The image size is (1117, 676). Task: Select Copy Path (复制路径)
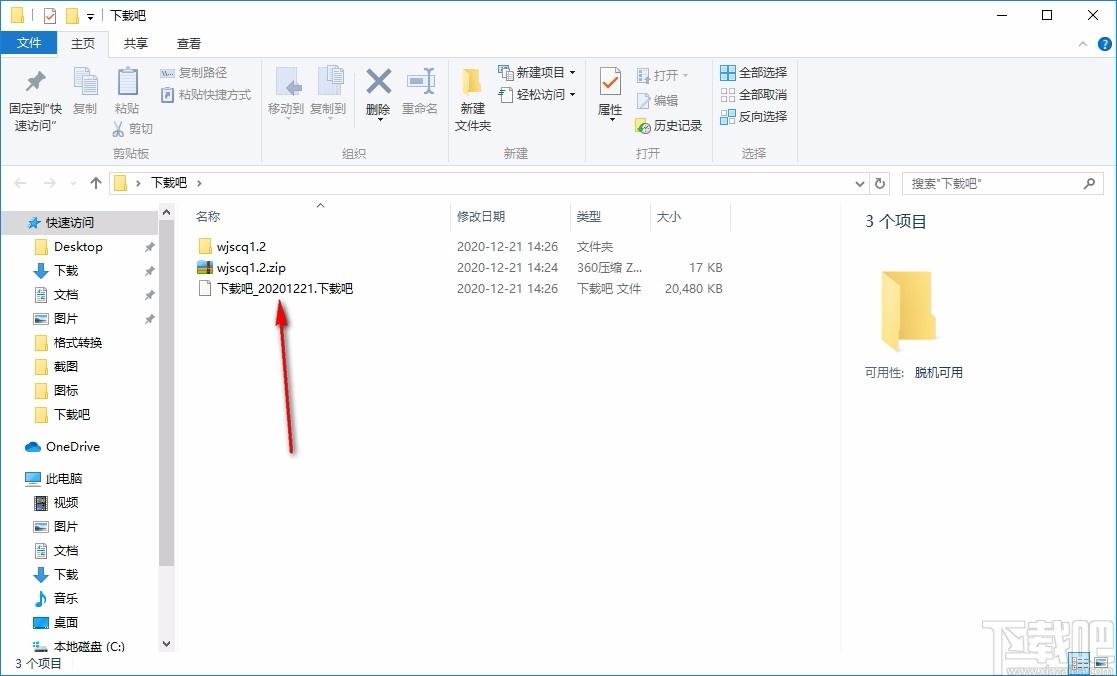(194, 73)
